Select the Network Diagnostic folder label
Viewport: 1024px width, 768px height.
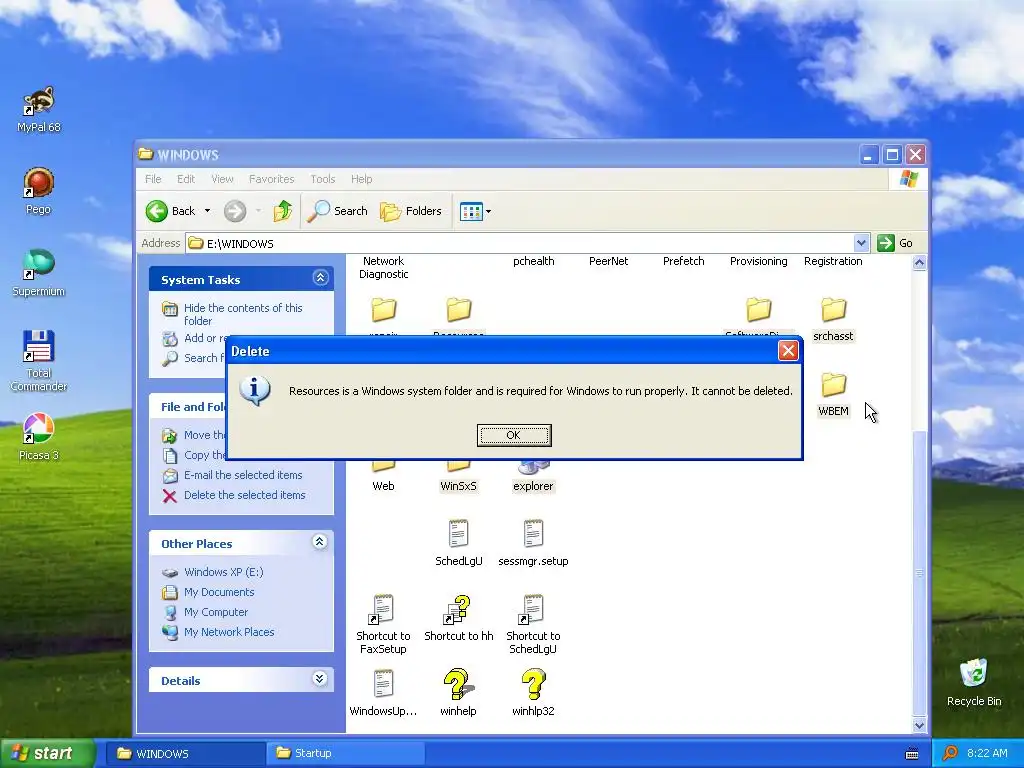(x=383, y=268)
